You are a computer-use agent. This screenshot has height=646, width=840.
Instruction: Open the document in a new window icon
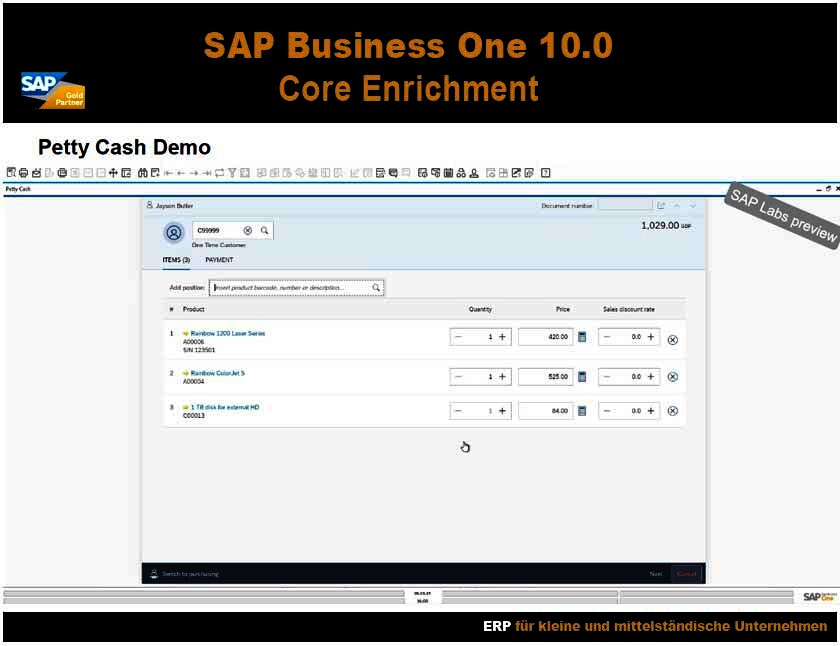click(x=662, y=205)
